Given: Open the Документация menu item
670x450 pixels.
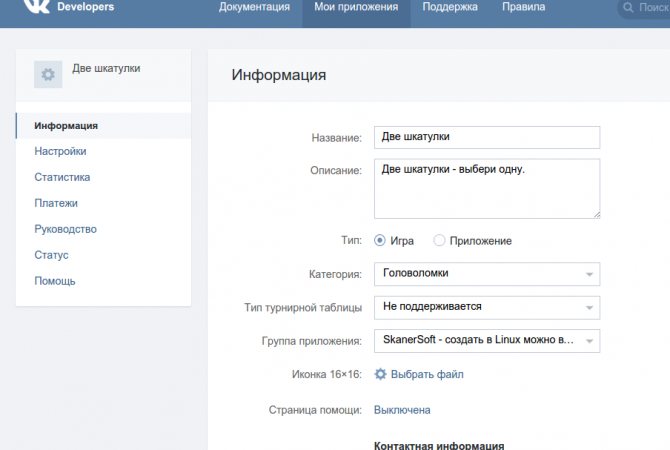Looking at the screenshot, I should tap(254, 7).
